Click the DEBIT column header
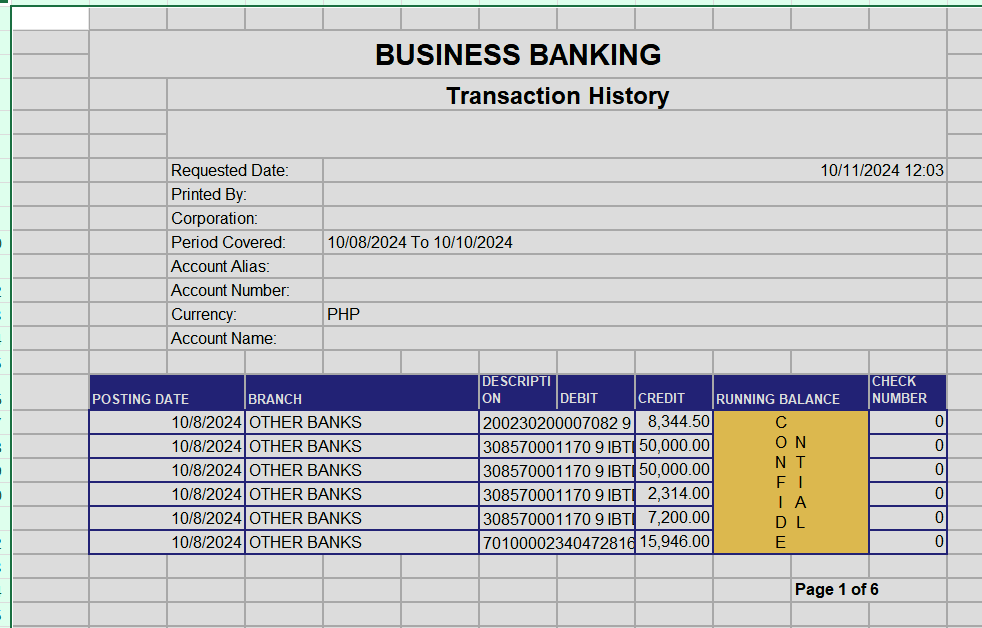The width and height of the screenshot is (982, 628). (596, 393)
